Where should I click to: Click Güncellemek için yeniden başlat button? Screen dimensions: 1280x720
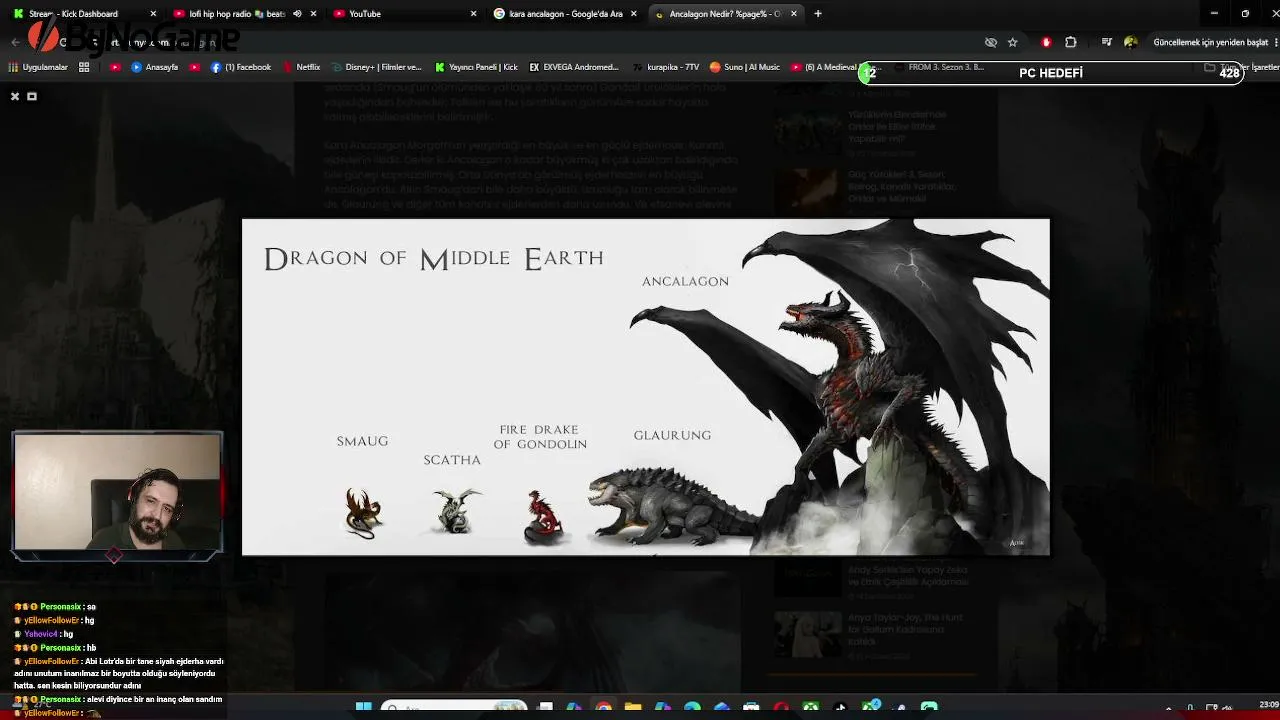pyautogui.click(x=1211, y=42)
